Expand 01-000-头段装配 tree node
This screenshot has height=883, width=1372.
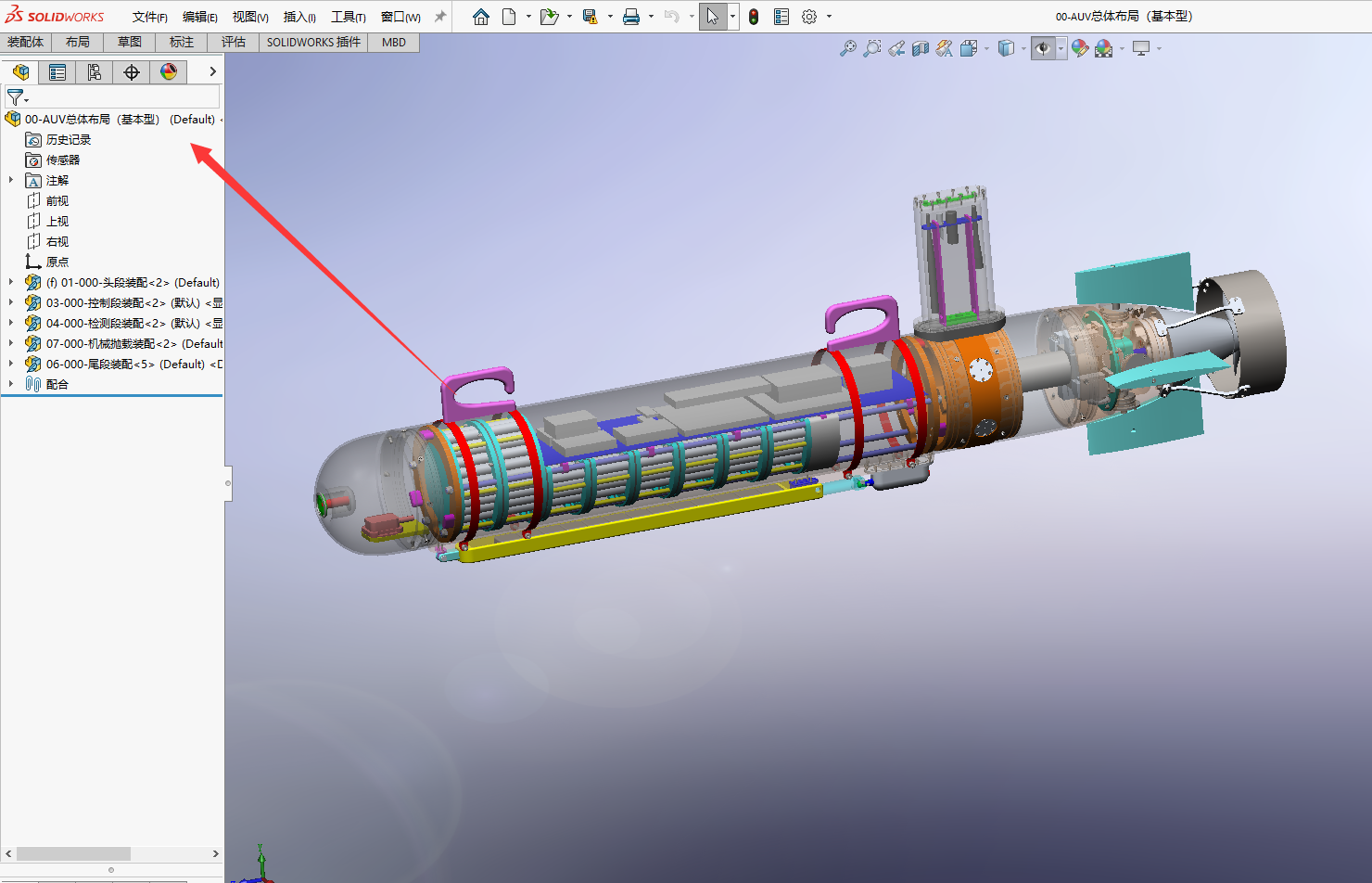click(x=11, y=282)
